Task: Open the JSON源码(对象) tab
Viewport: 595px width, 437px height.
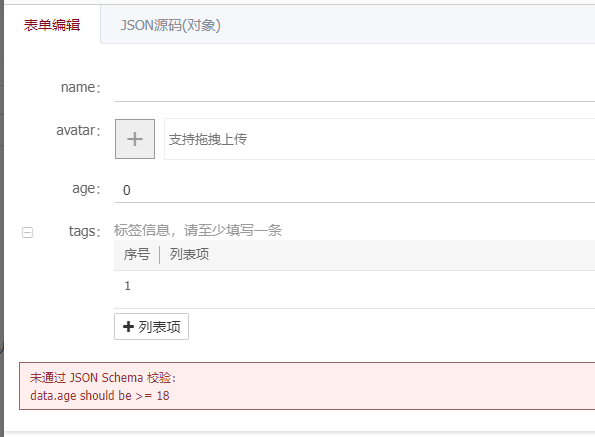Action: [170, 25]
